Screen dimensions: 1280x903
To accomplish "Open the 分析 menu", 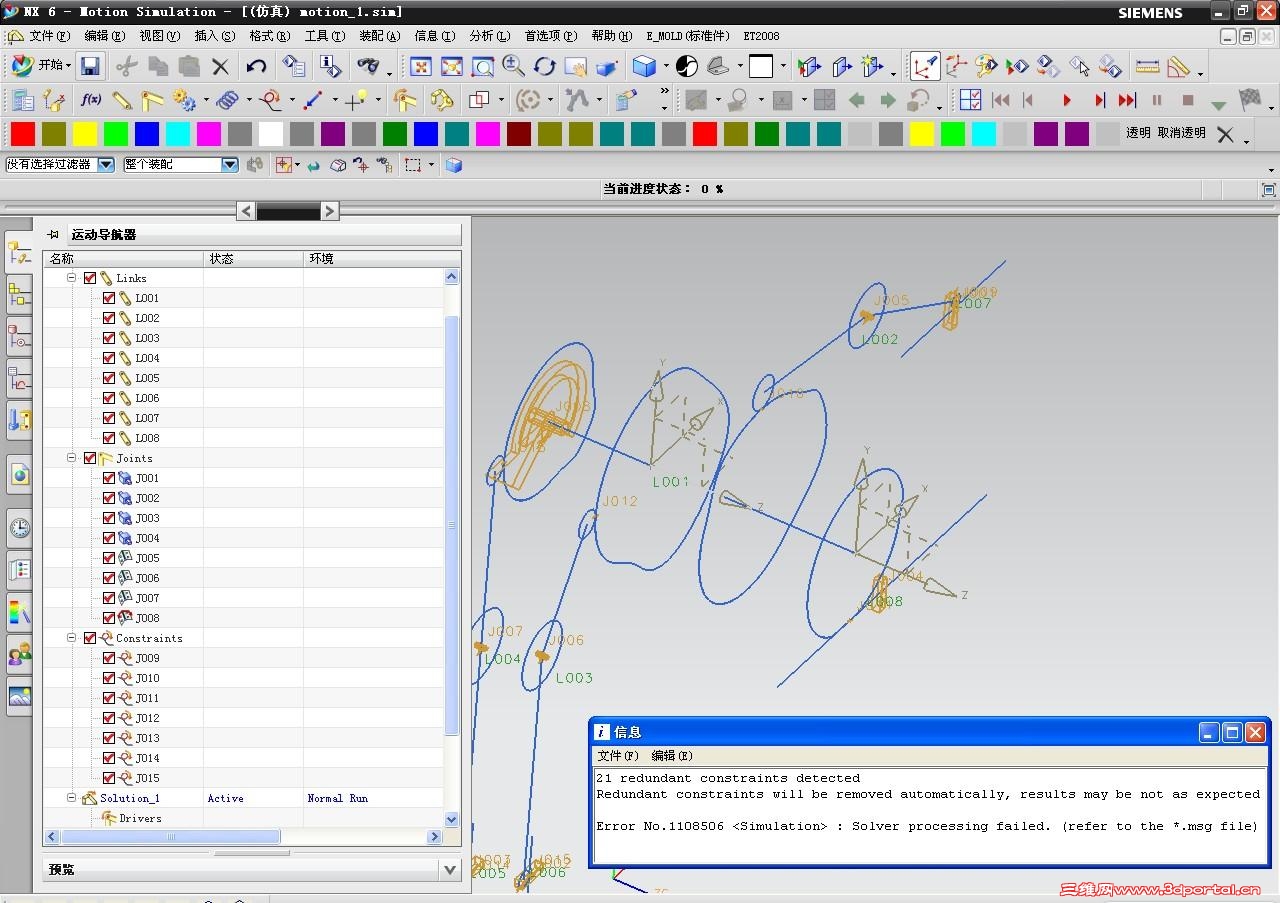I will point(488,36).
